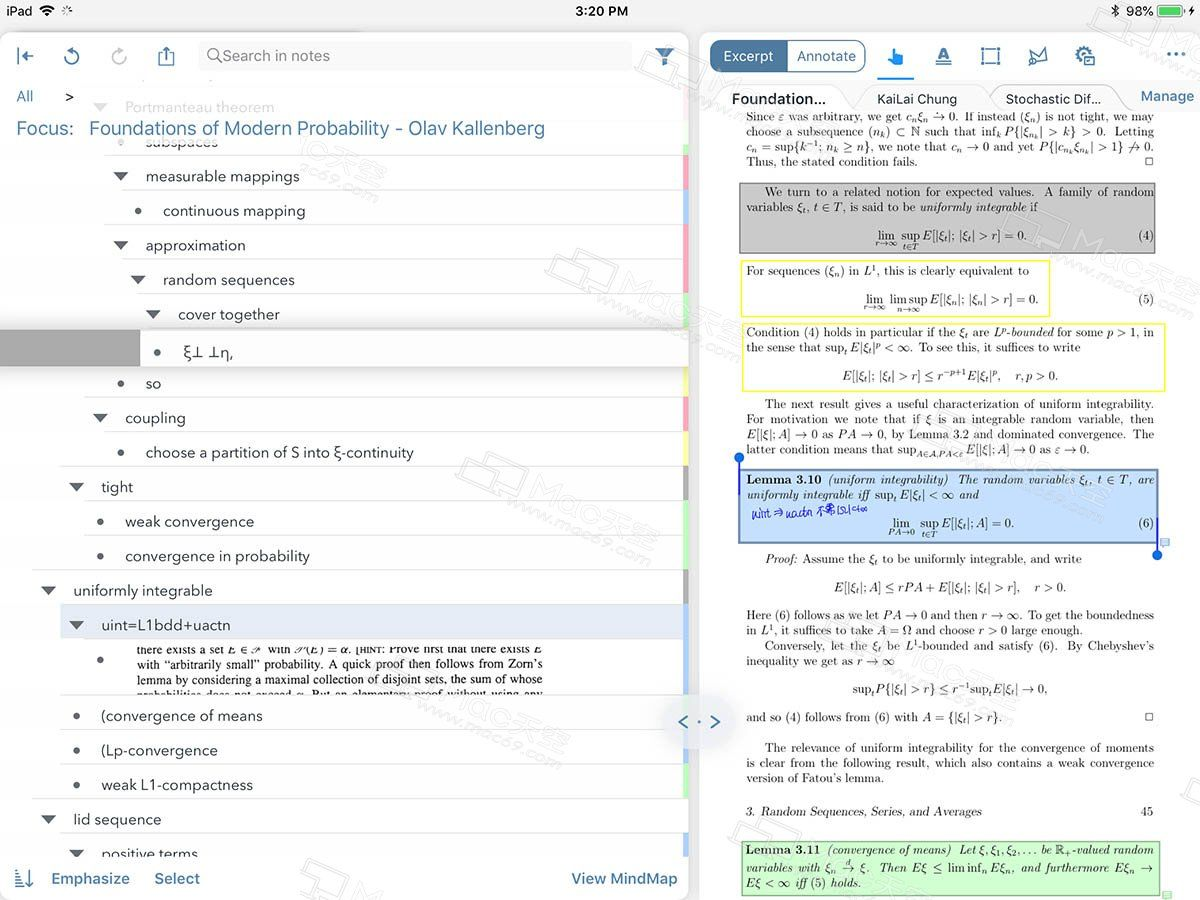Tap the gray uniformly integrable definition highlight

click(x=948, y=217)
